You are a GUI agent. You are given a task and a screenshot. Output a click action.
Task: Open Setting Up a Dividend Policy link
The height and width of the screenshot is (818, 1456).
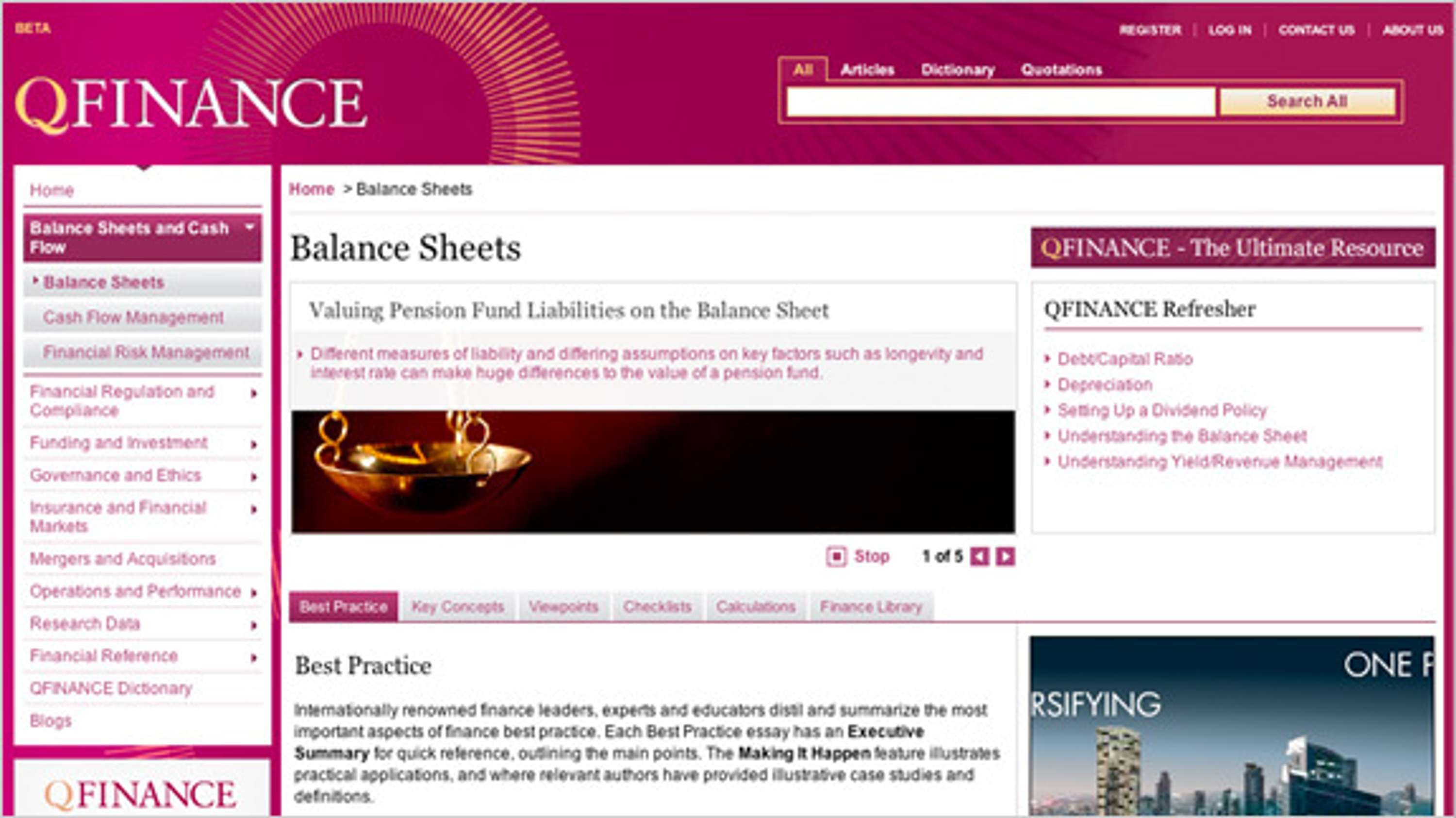[1162, 410]
